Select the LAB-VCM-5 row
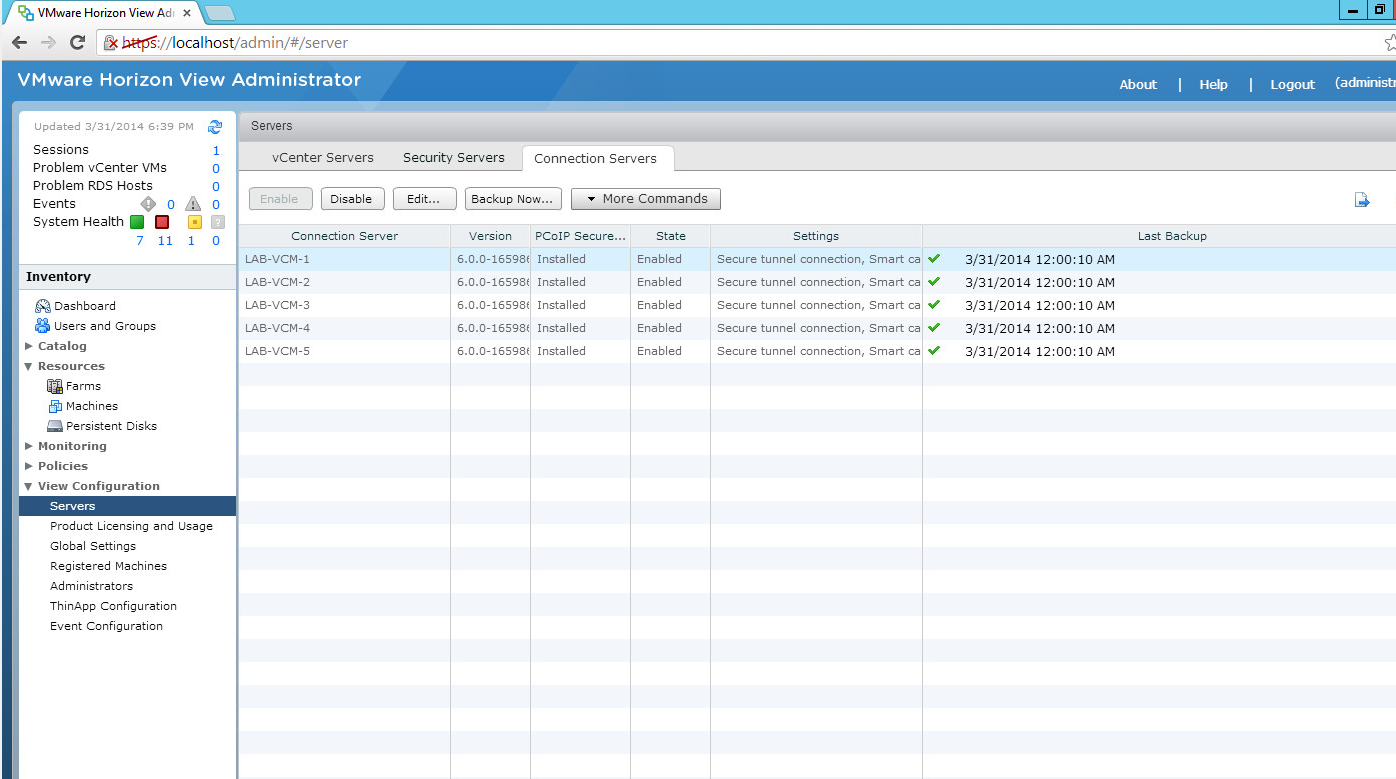Screen dimensions: 1396x779 pos(817,351)
